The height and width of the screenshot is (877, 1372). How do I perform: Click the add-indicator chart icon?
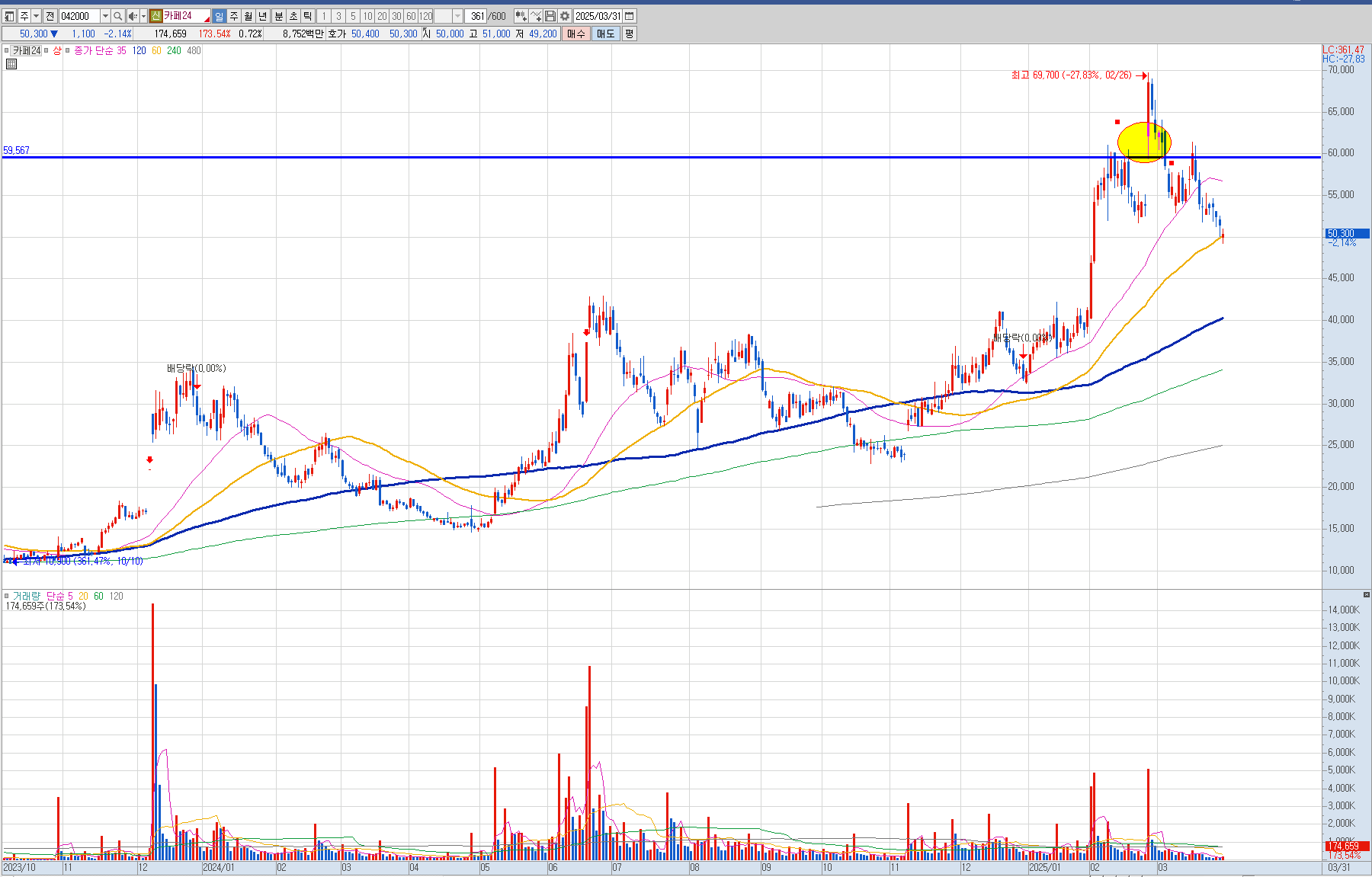[x=521, y=16]
